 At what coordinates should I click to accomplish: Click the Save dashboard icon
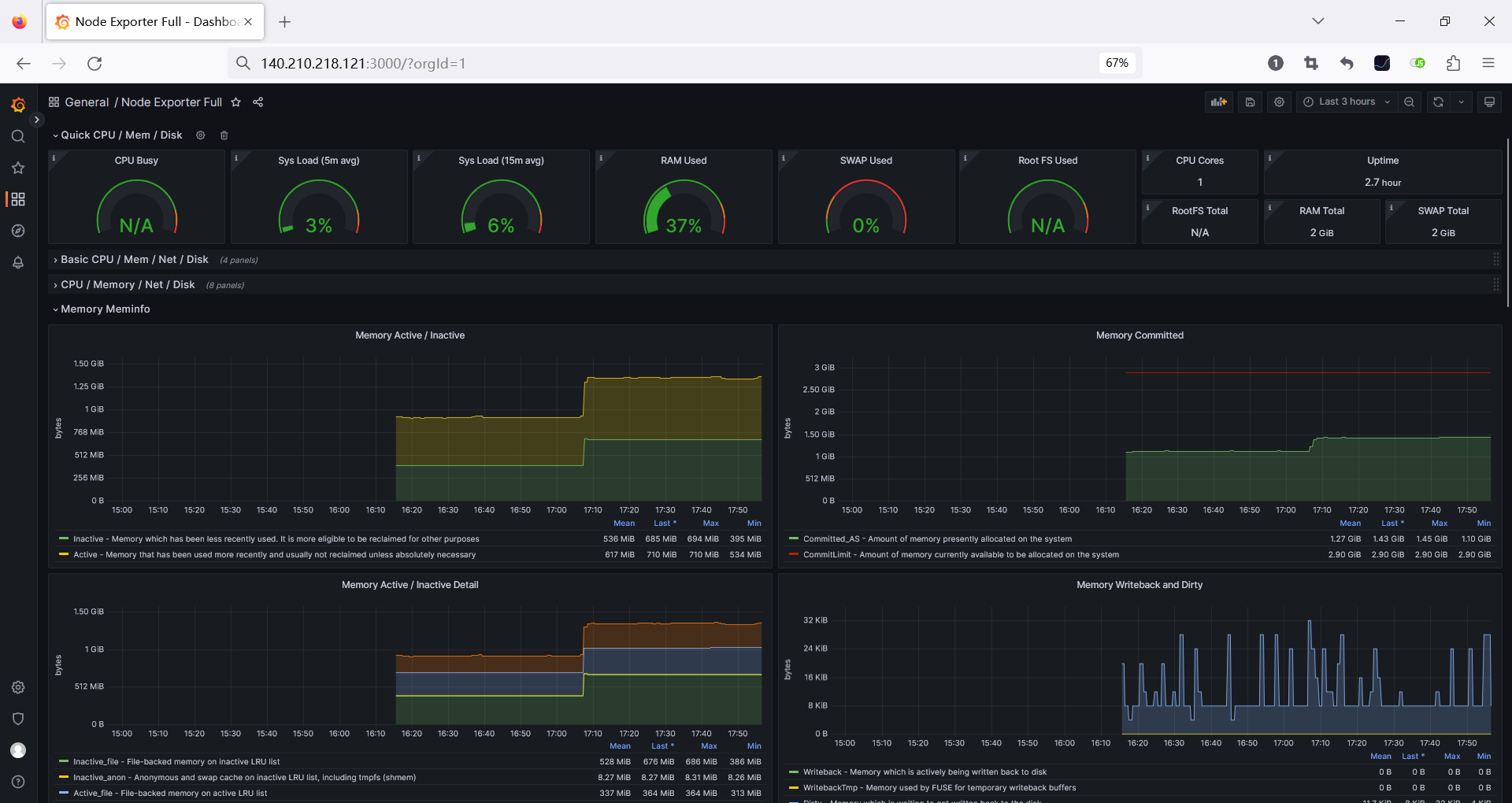[x=1250, y=102]
